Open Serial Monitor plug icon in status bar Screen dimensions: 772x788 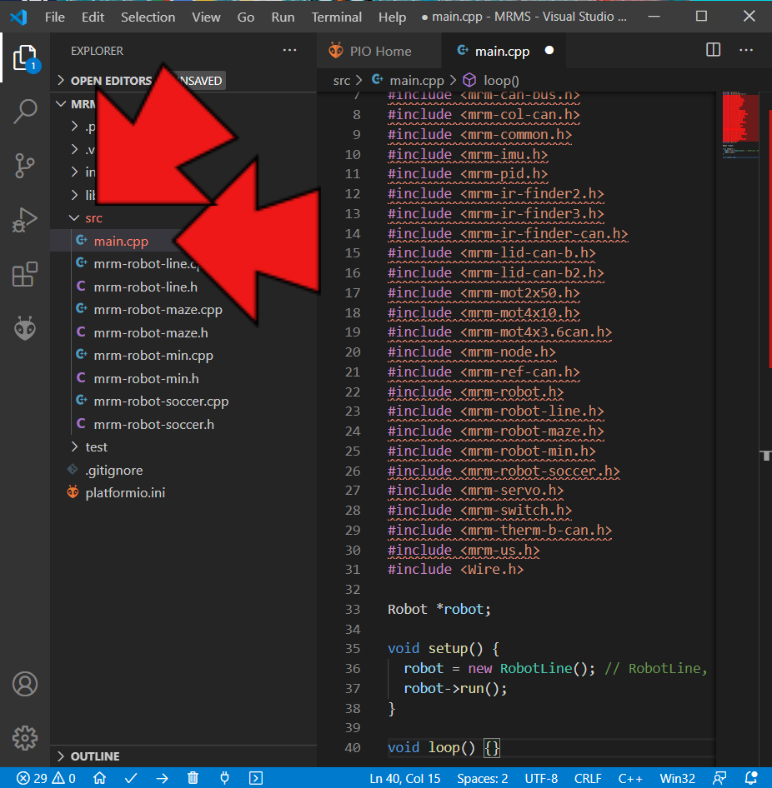tap(224, 778)
